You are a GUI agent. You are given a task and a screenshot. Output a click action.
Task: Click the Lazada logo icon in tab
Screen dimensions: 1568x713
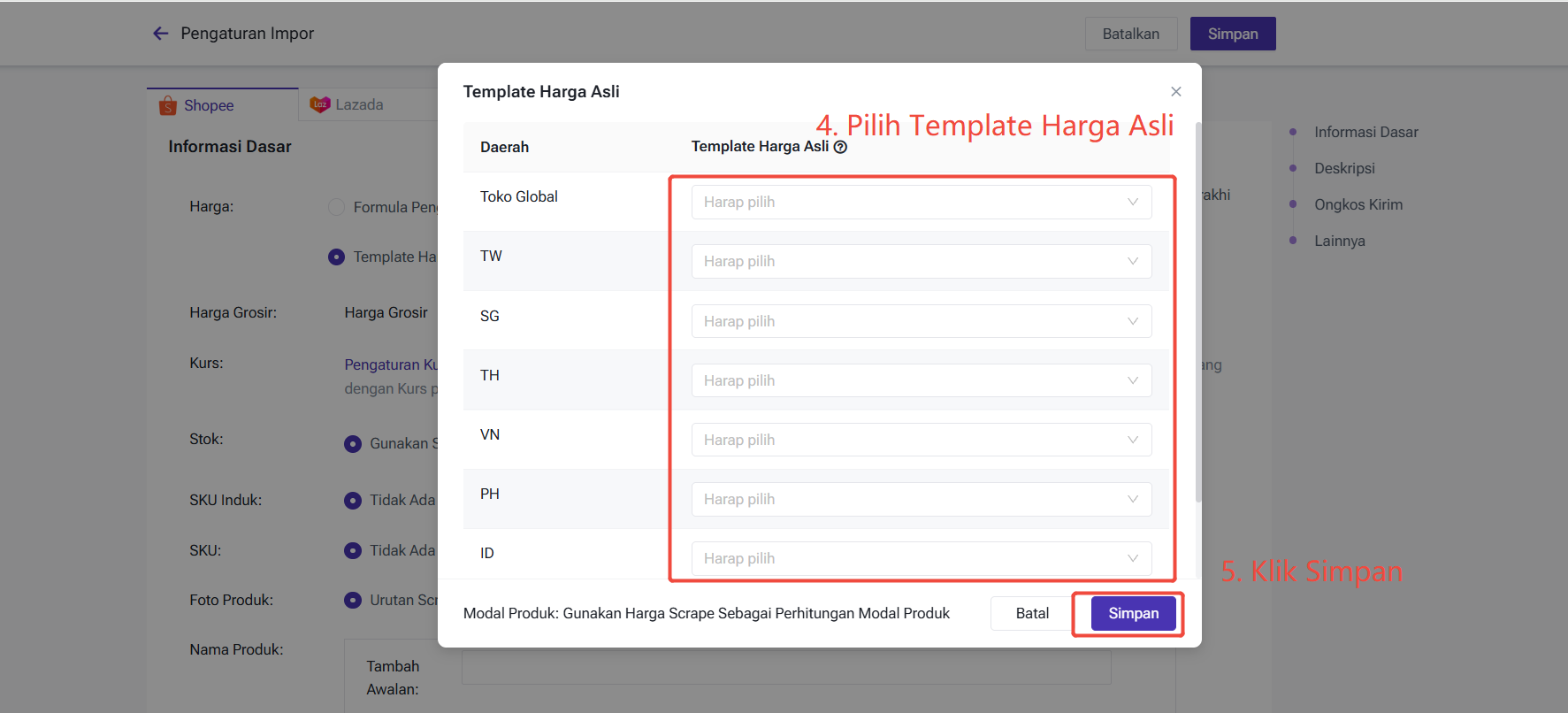click(x=320, y=104)
